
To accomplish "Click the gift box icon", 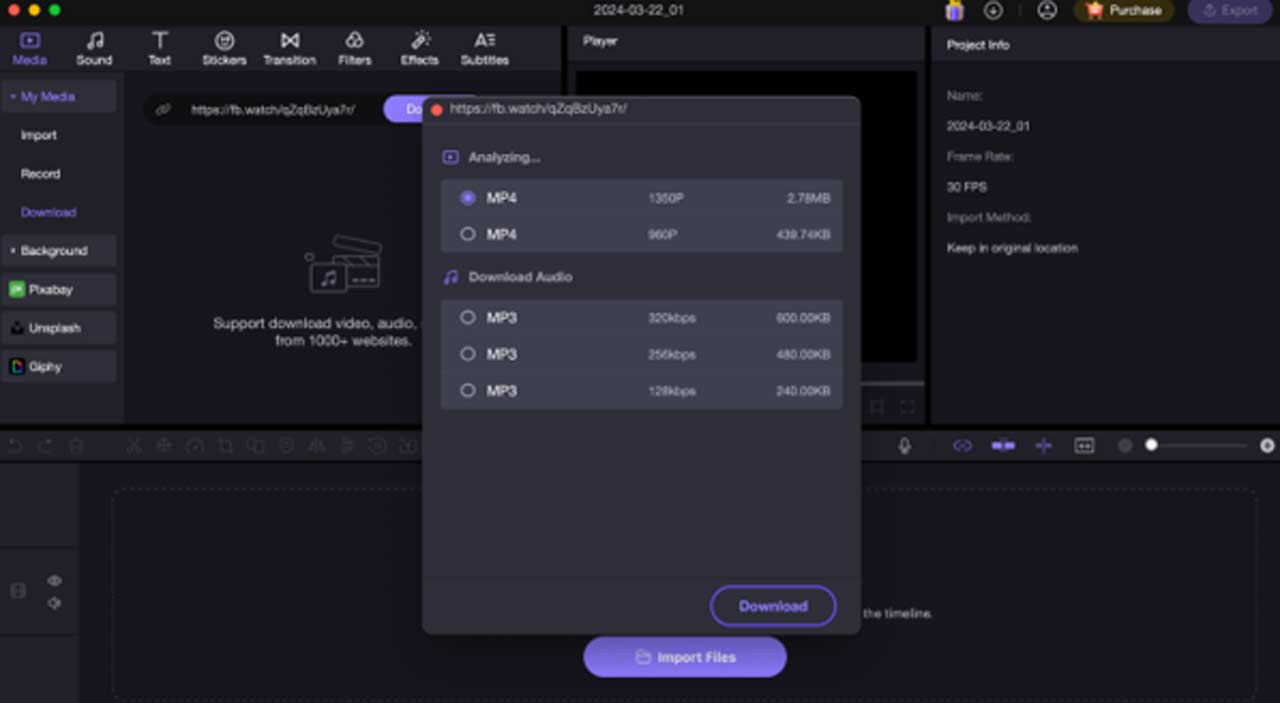I will pos(954,11).
